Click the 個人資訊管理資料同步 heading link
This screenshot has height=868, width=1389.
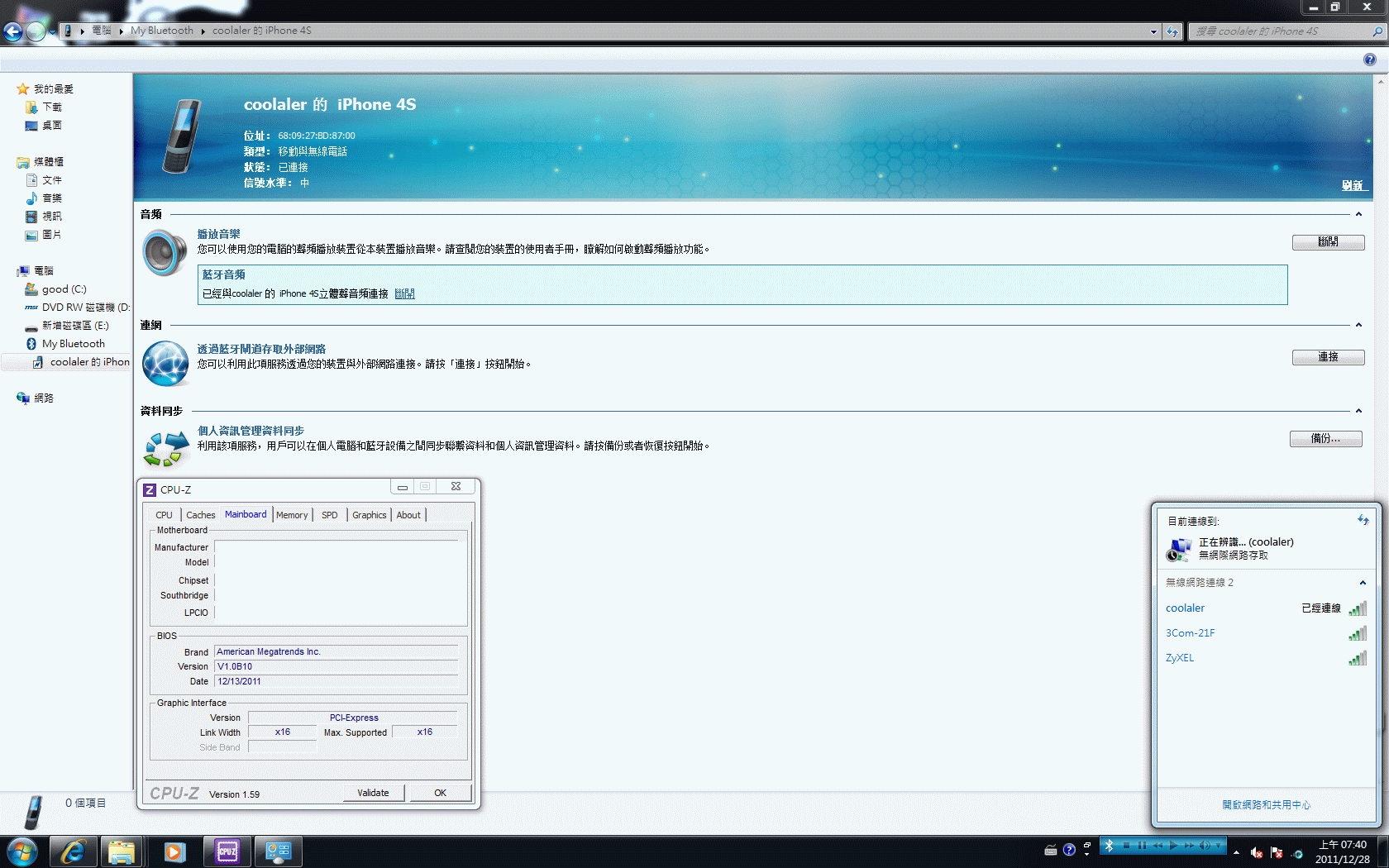tap(251, 431)
